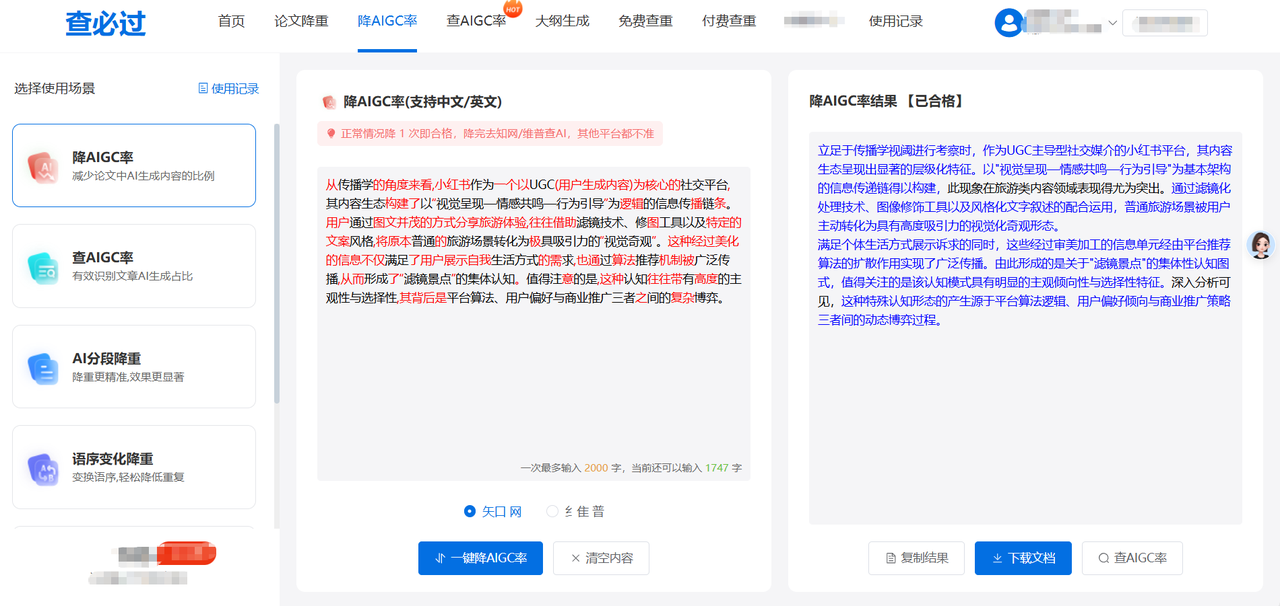Click inside the result text area

coord(1025,328)
